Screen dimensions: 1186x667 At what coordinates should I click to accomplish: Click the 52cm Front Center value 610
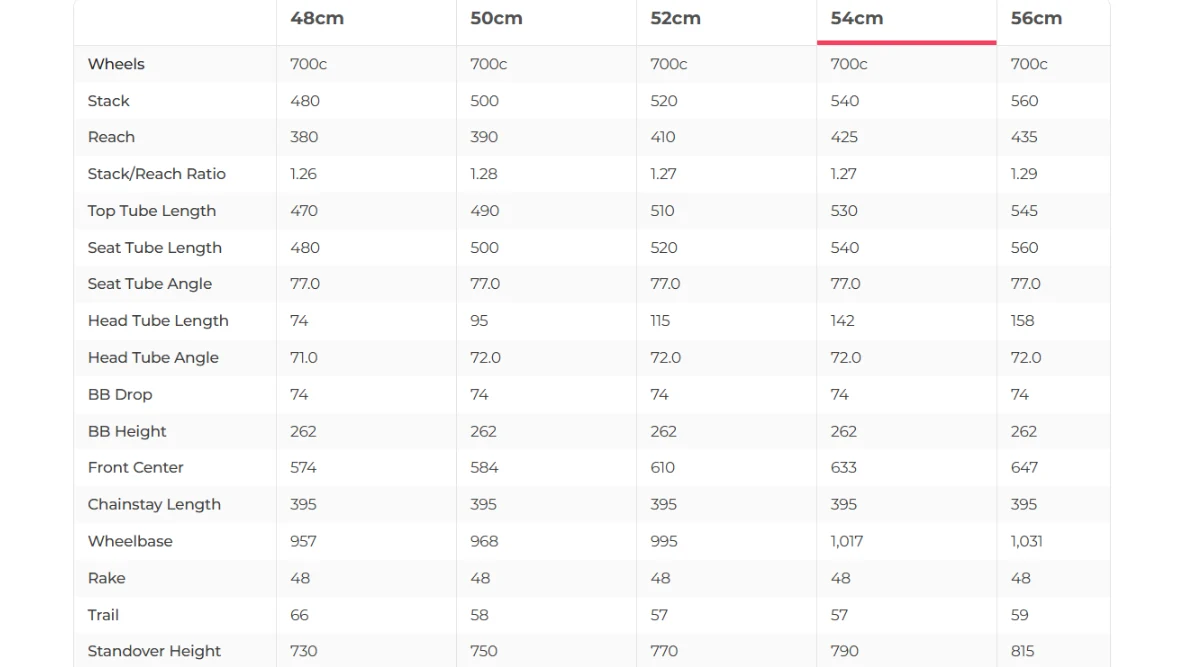click(662, 468)
